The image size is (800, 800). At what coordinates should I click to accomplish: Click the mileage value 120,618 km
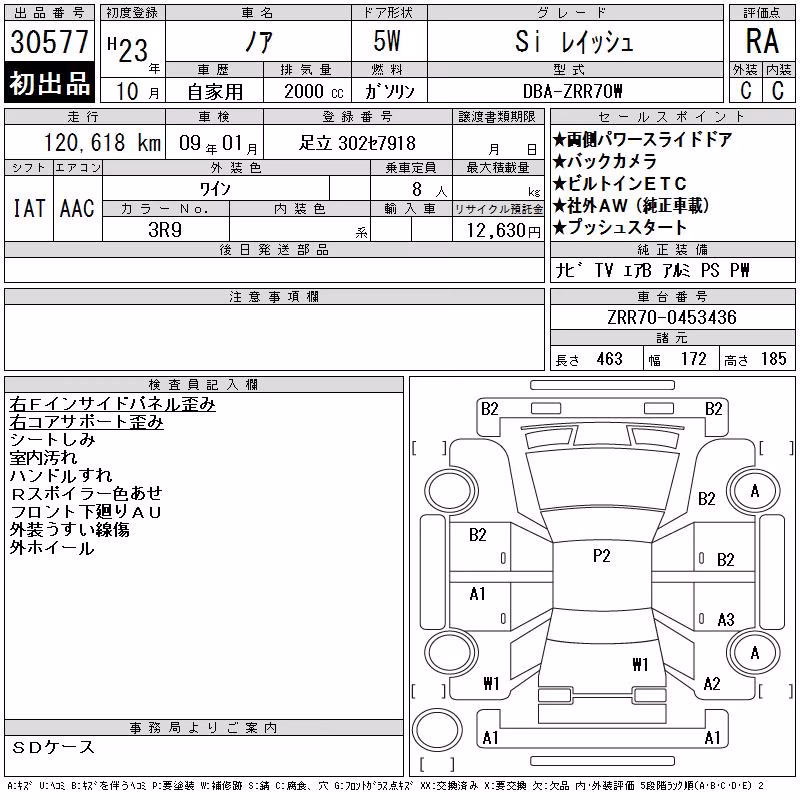102,142
